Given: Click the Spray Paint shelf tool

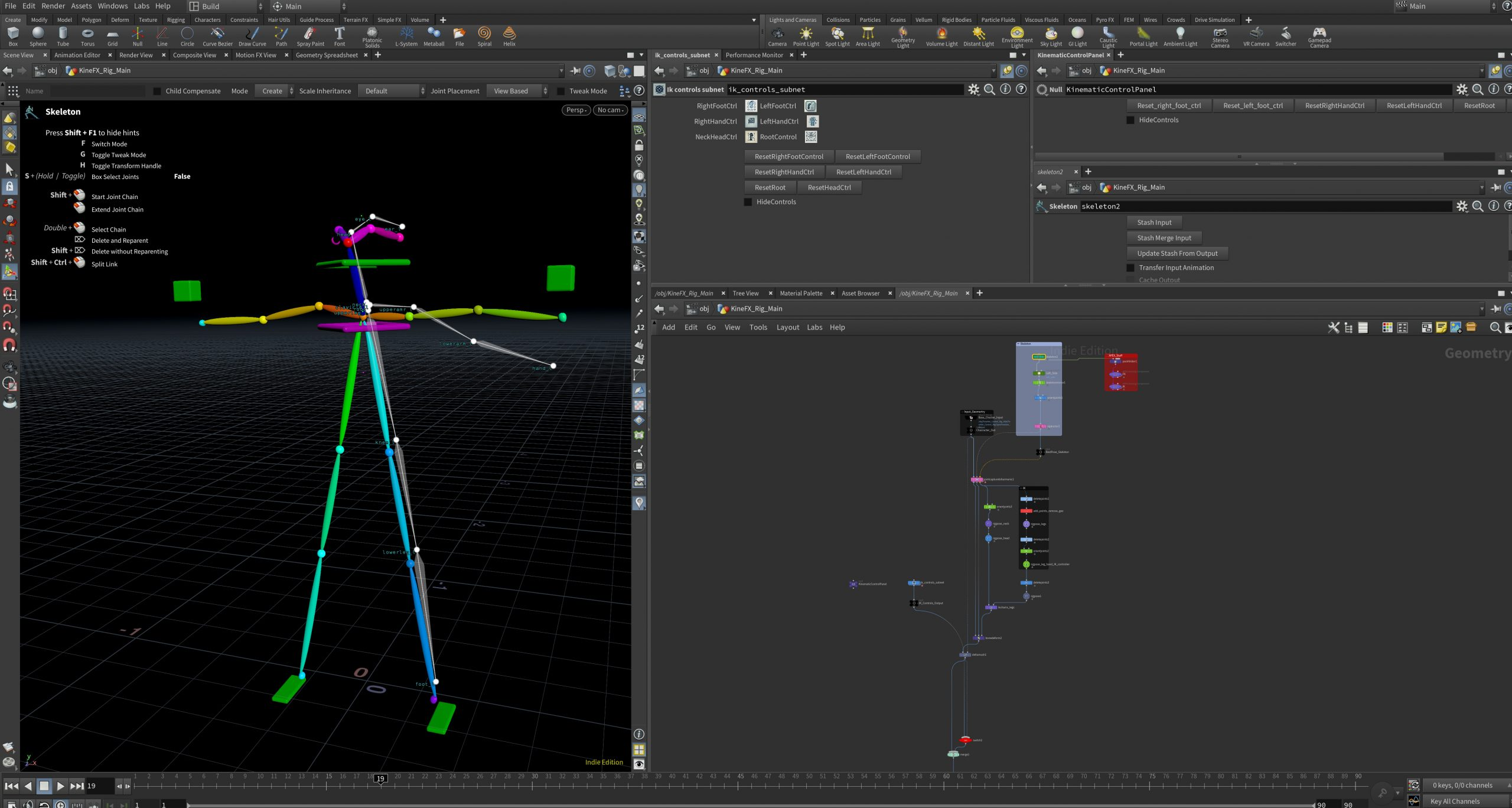Looking at the screenshot, I should (x=310, y=36).
